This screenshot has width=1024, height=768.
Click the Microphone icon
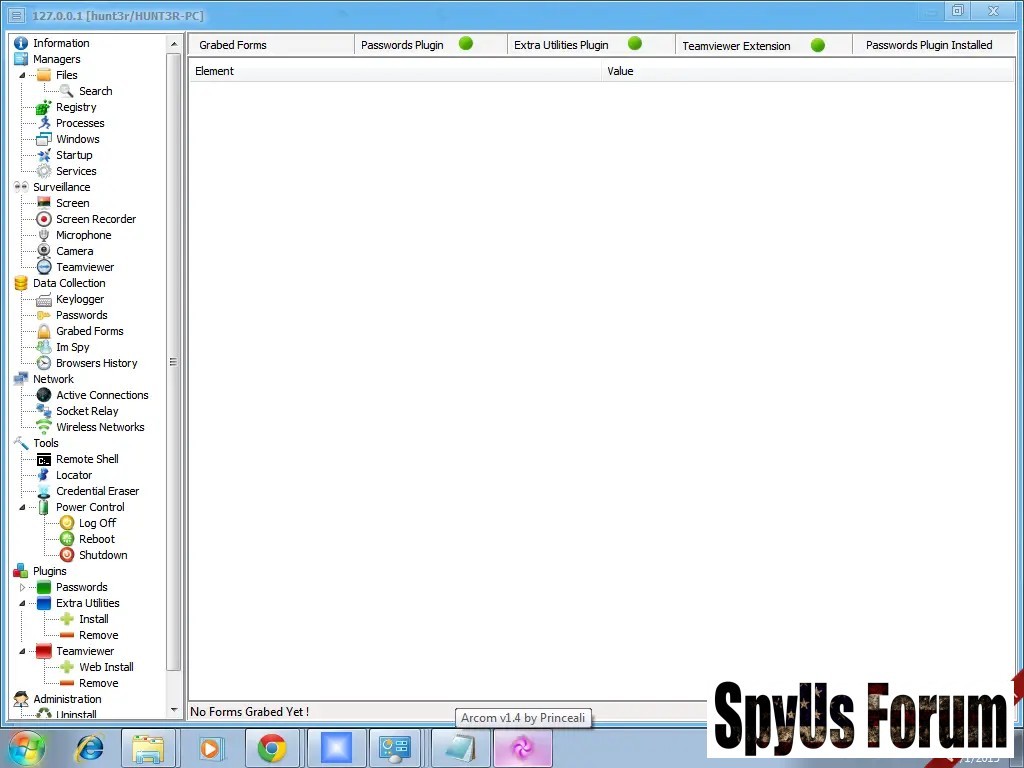point(44,235)
